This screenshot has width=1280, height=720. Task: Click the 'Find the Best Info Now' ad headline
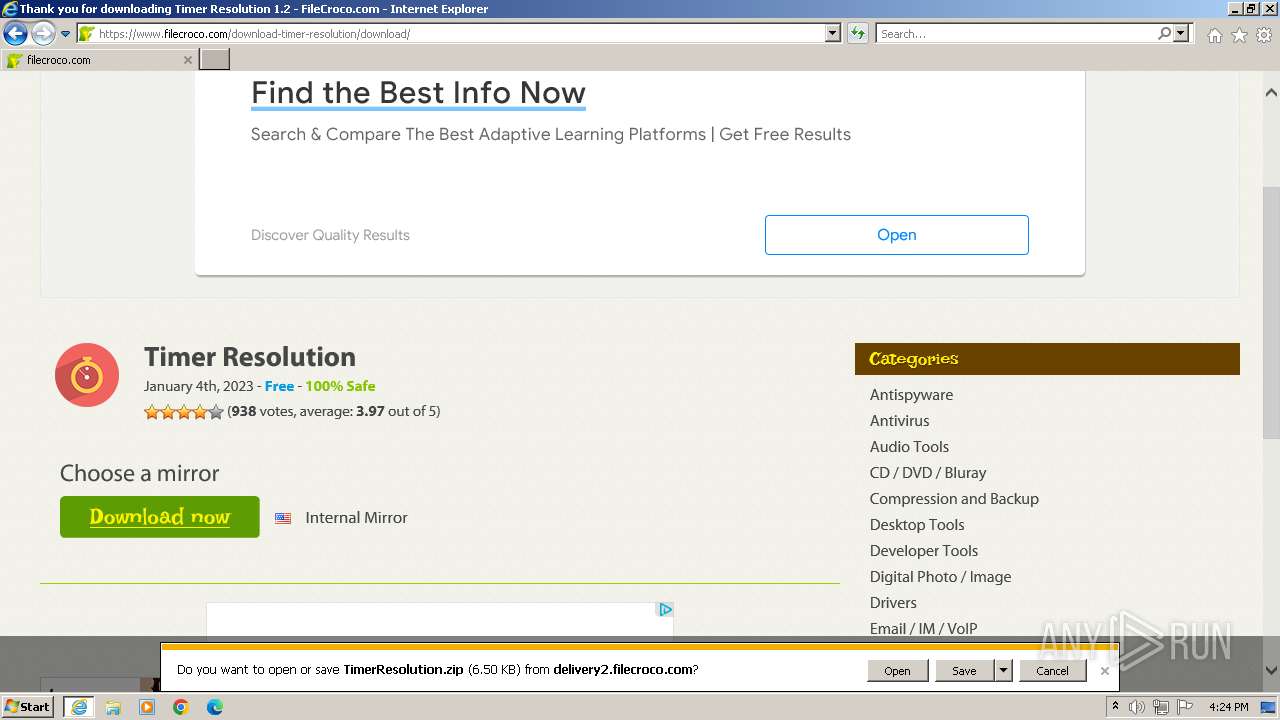418,93
